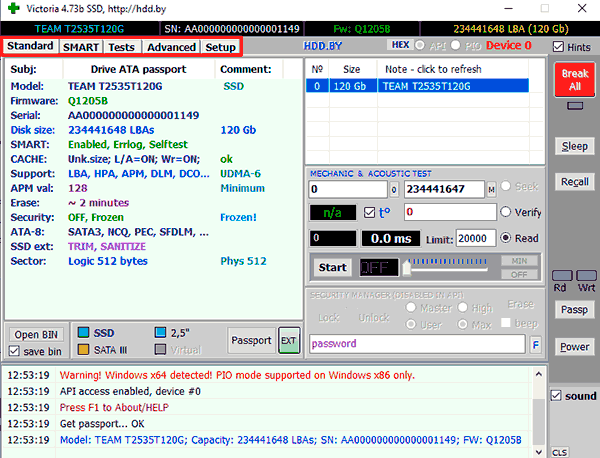Adjust the acoustic test slider handle
Viewport: 600px width, 458px height.
tap(406, 267)
